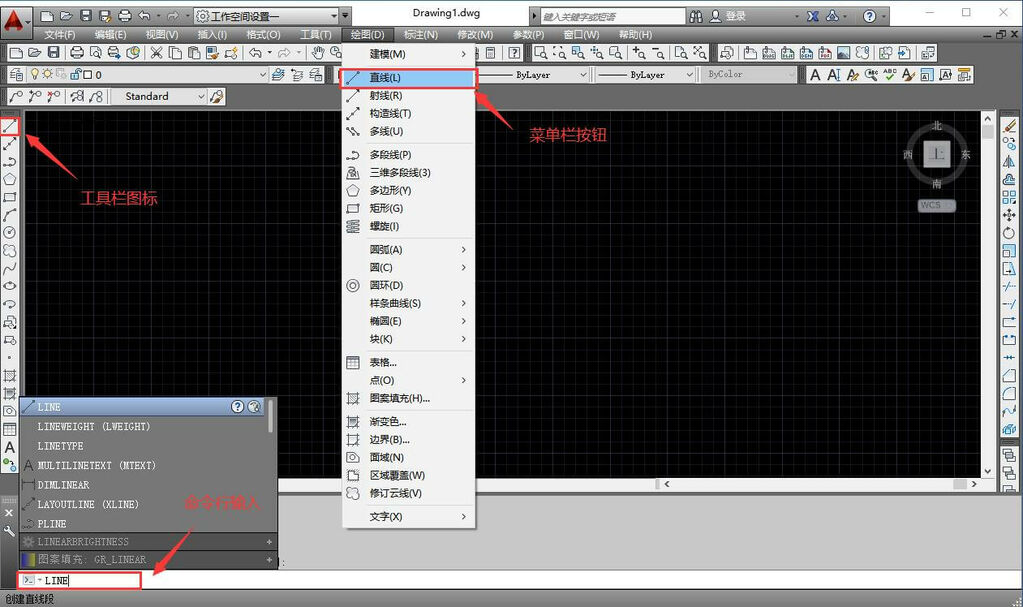Select LINETYPE from command suggestions
The height and width of the screenshot is (607, 1023).
[60, 446]
